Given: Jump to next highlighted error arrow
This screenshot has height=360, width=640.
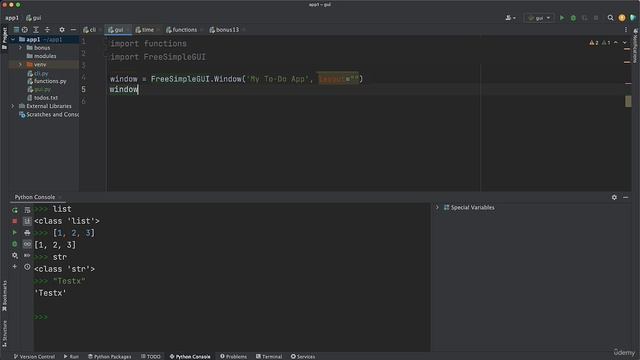Looking at the screenshot, I should (625, 42).
